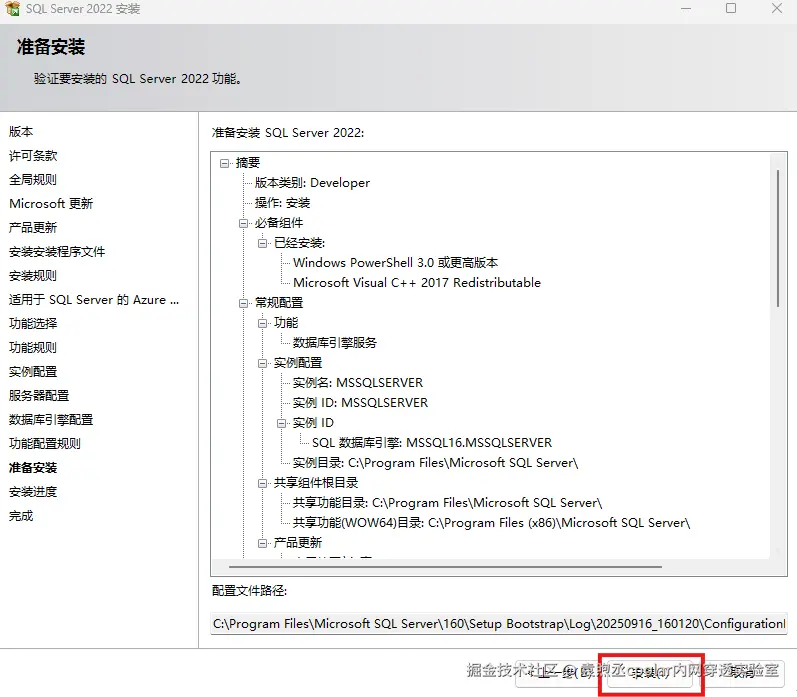Select the 实例目录 path tree row
Screen dimensions: 797x697
pyautogui.click(x=436, y=463)
